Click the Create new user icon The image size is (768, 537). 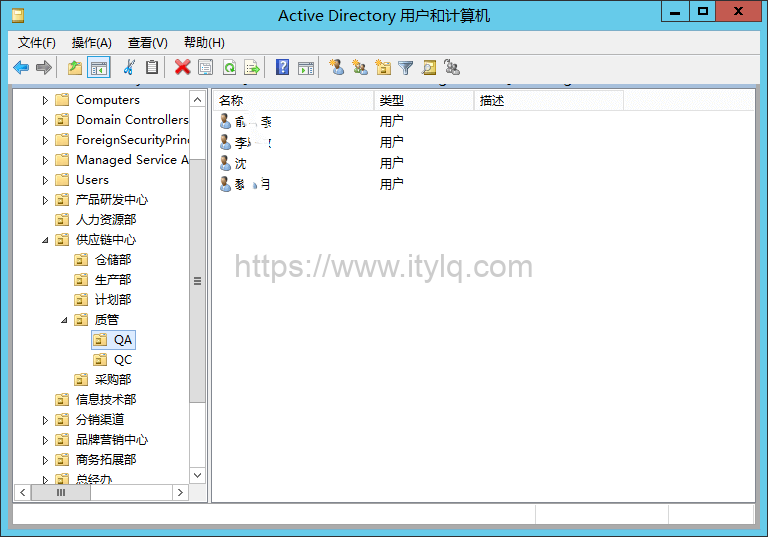336,67
